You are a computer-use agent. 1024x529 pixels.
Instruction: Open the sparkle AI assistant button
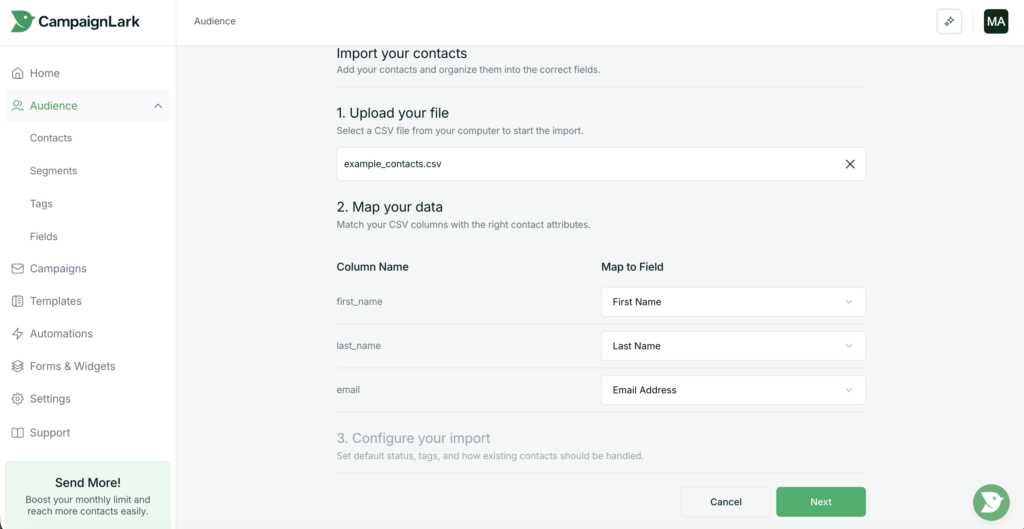point(949,21)
